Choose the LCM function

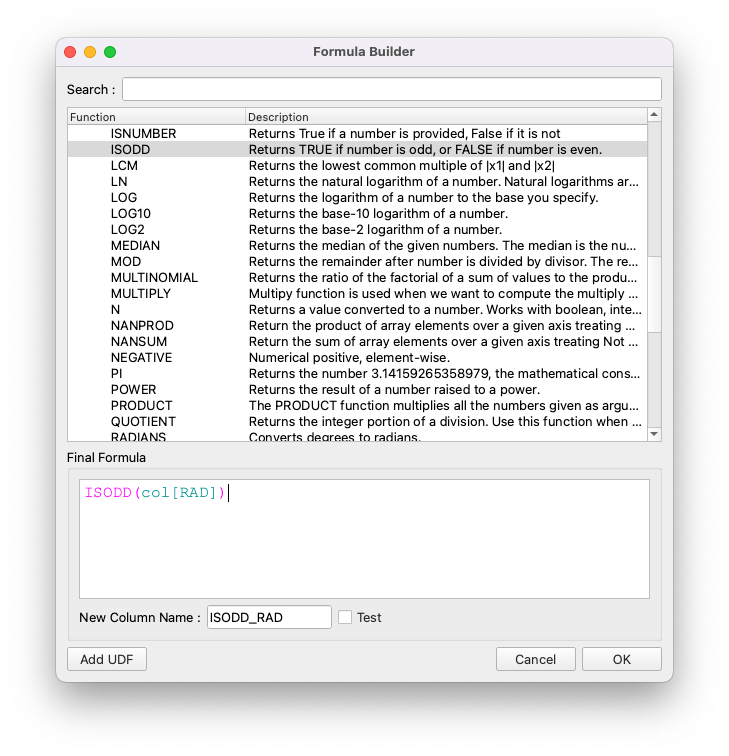pos(357,165)
